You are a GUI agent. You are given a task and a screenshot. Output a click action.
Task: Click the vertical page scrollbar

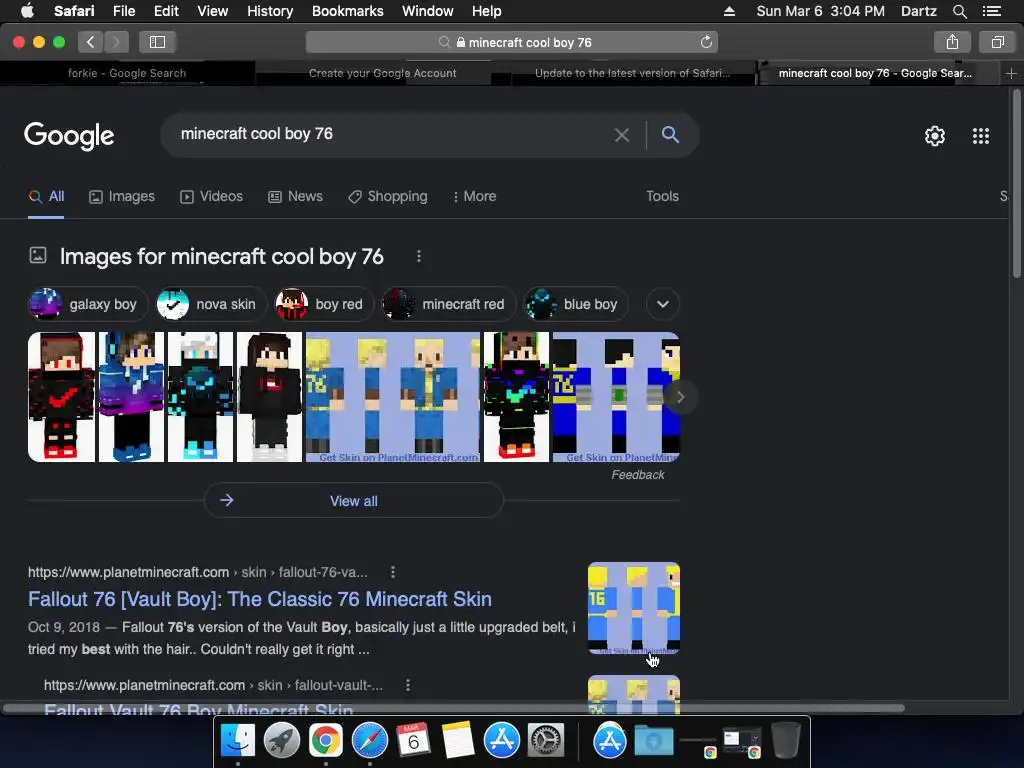[1016, 185]
